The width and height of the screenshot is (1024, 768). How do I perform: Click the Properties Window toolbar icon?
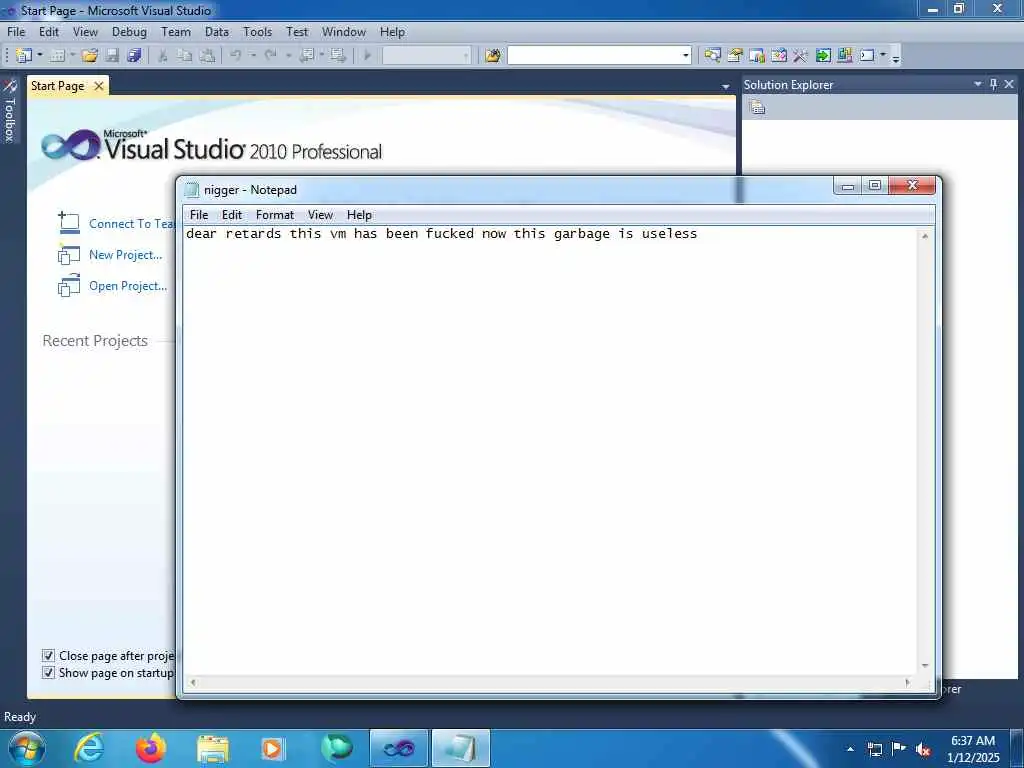coord(735,56)
